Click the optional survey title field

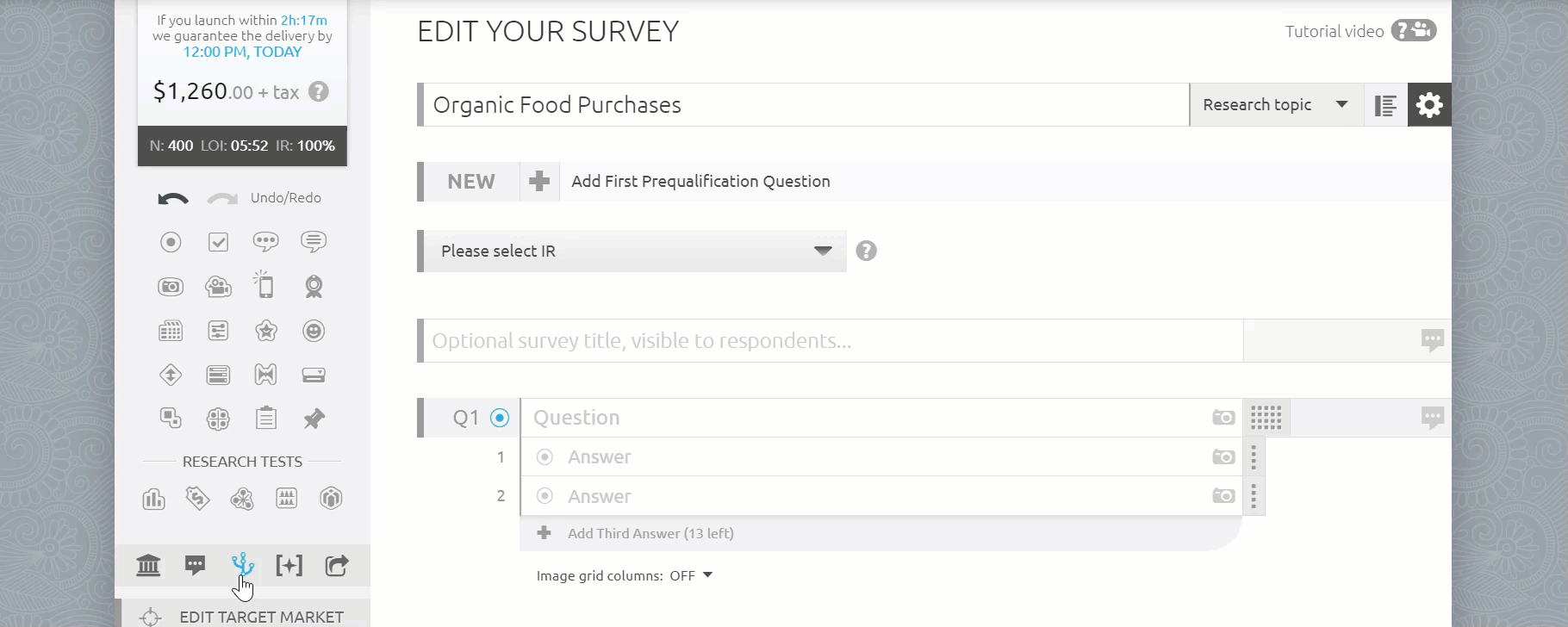pyautogui.click(x=831, y=341)
